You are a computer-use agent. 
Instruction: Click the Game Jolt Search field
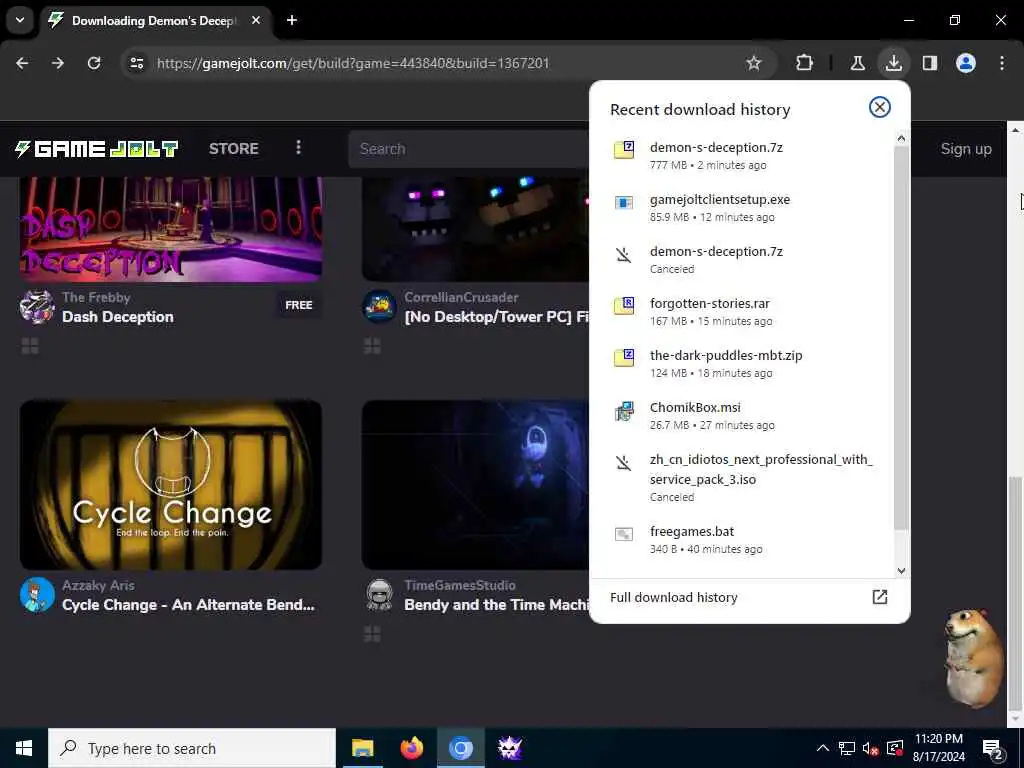coord(470,149)
